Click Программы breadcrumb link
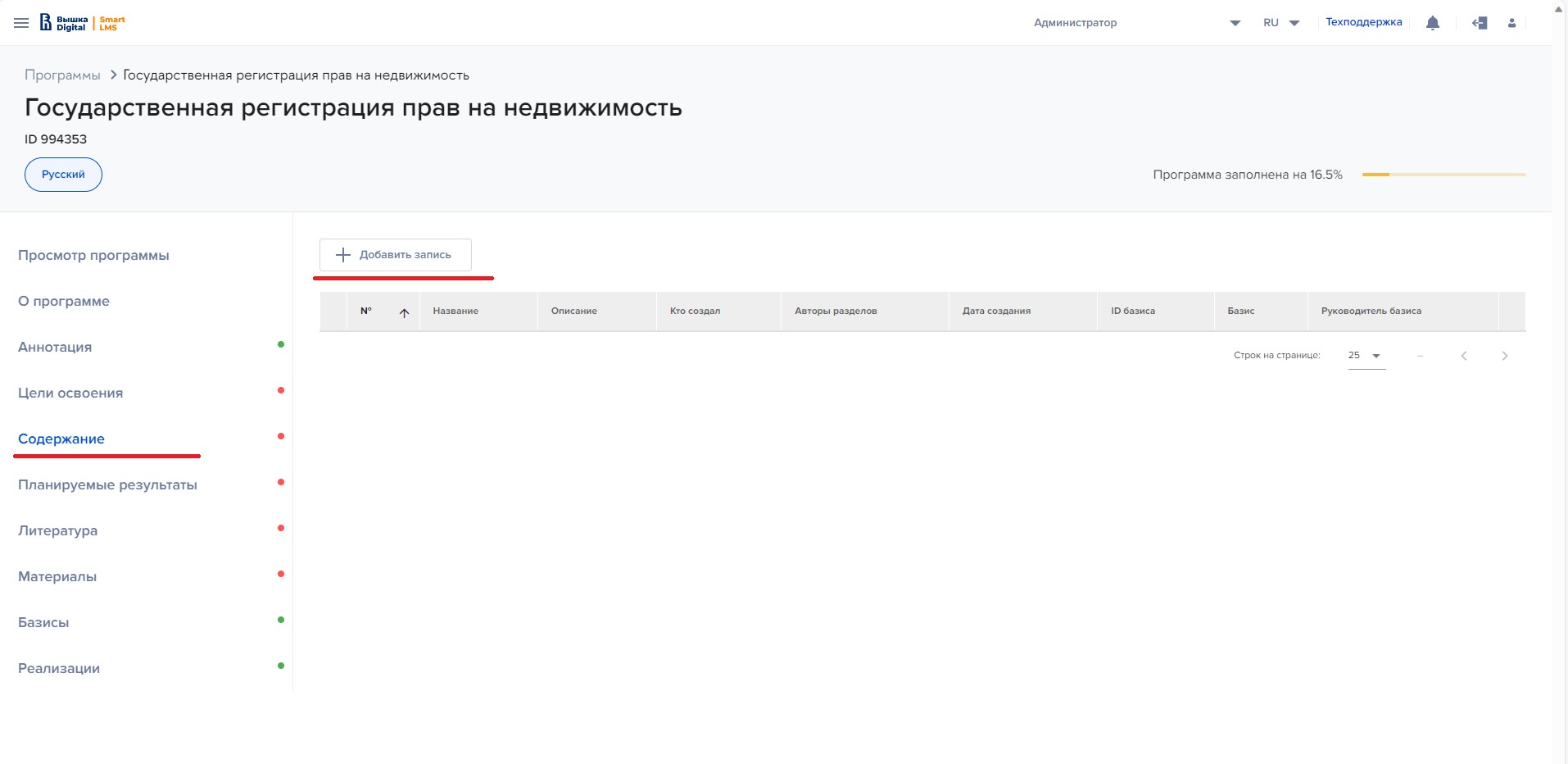Viewport: 1568px width, 764px height. click(x=62, y=75)
